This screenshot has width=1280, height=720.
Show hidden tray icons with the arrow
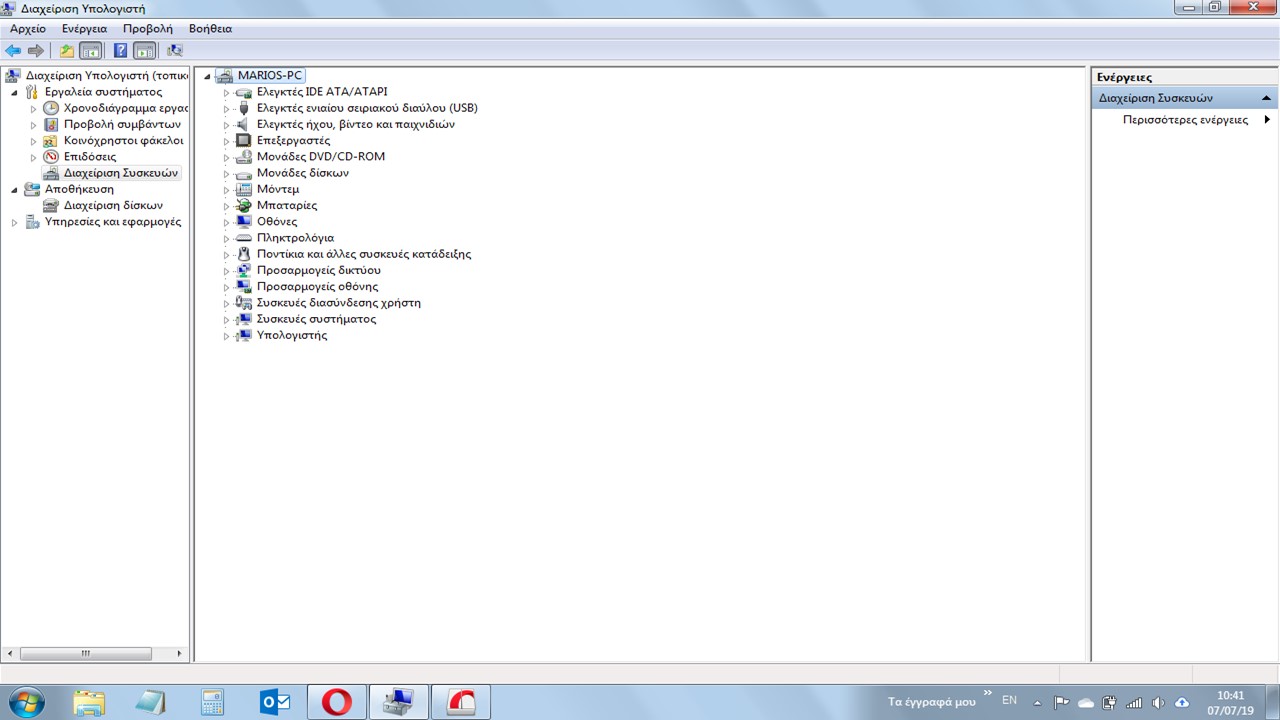coord(1037,702)
